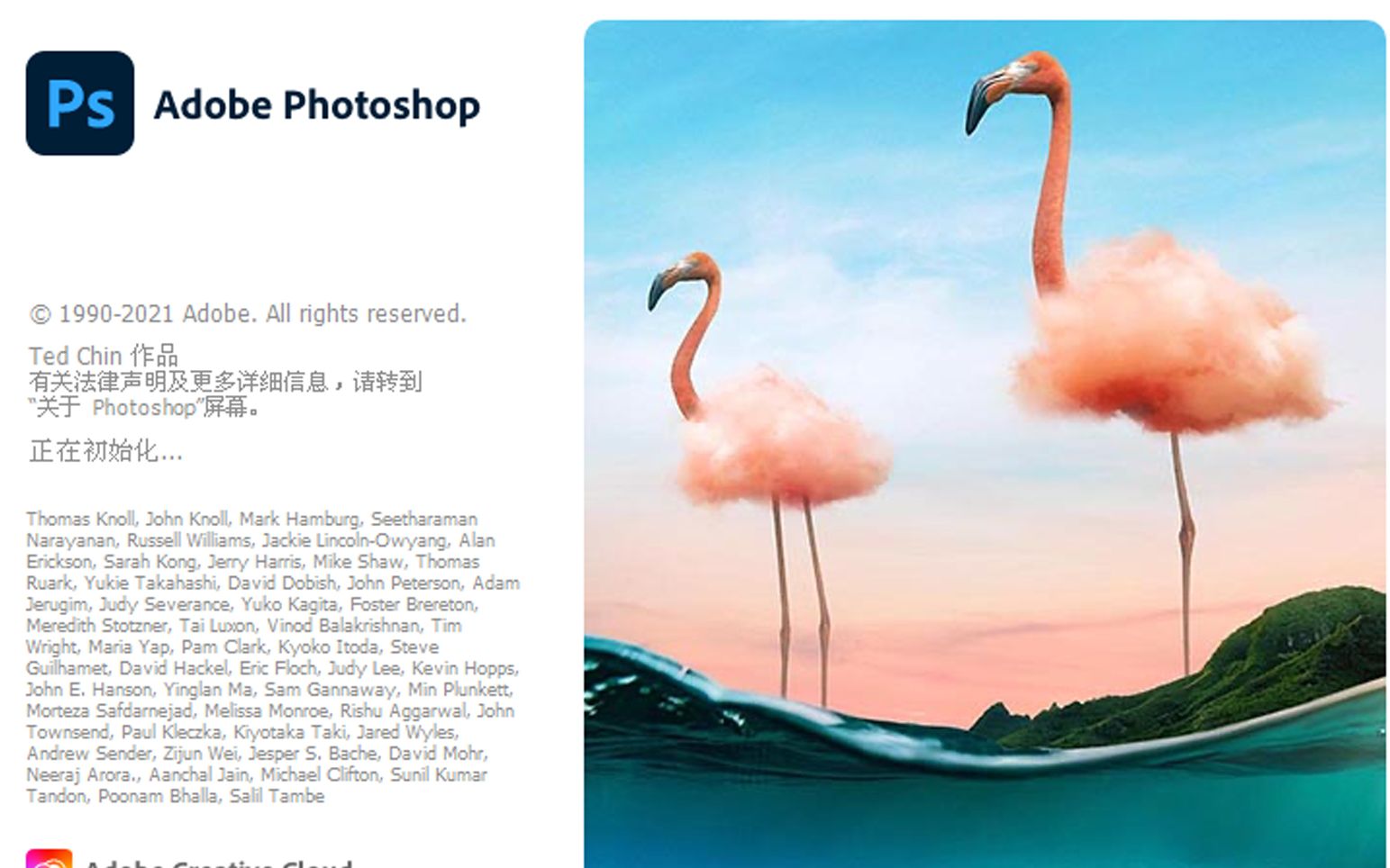Click the 正在初始化... status message
The width and height of the screenshot is (1390, 868).
click(x=105, y=451)
